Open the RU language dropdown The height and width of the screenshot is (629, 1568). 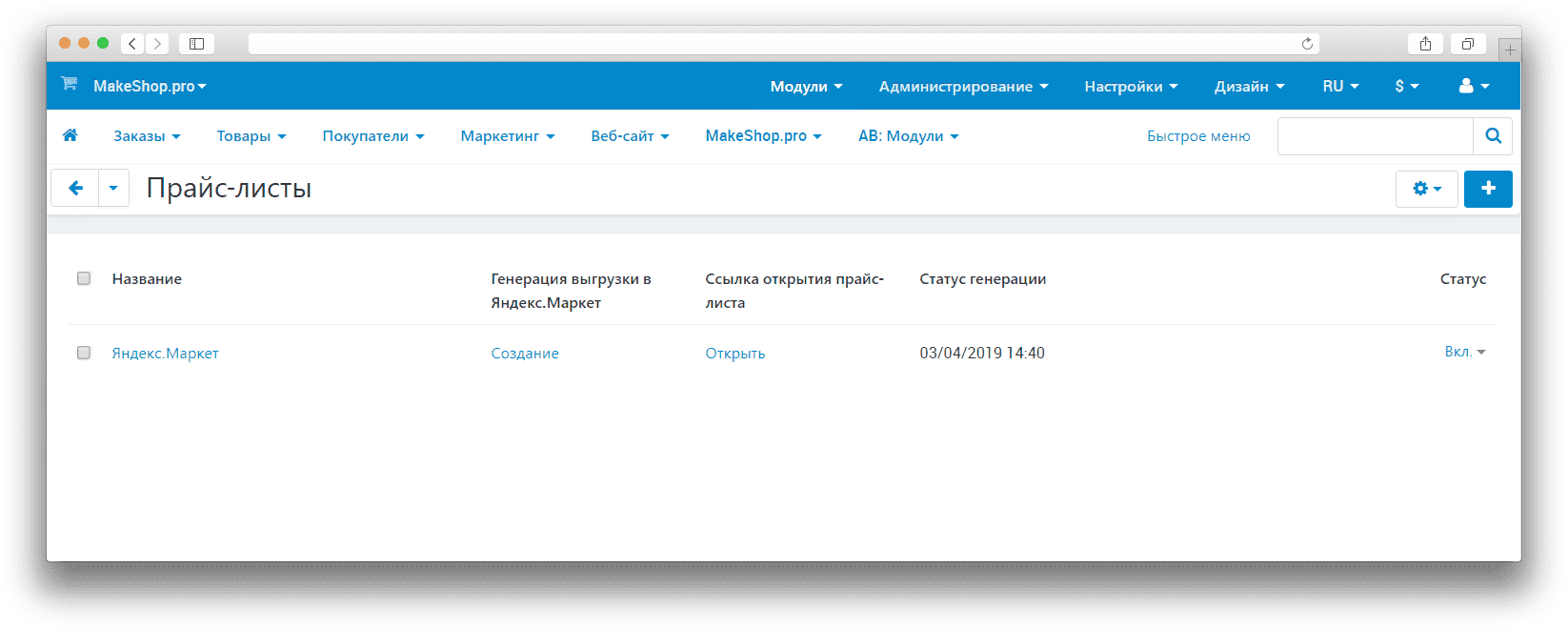click(1340, 86)
